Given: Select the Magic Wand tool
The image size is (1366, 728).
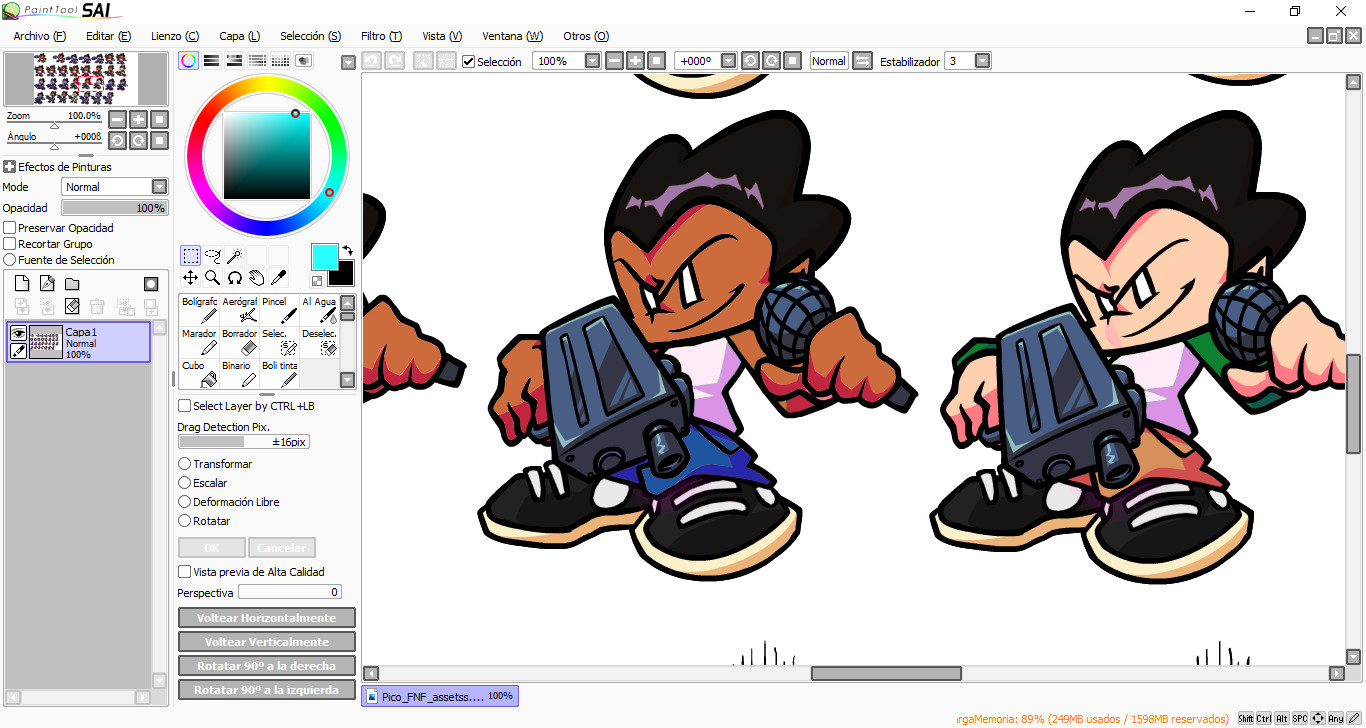Looking at the screenshot, I should (x=234, y=256).
